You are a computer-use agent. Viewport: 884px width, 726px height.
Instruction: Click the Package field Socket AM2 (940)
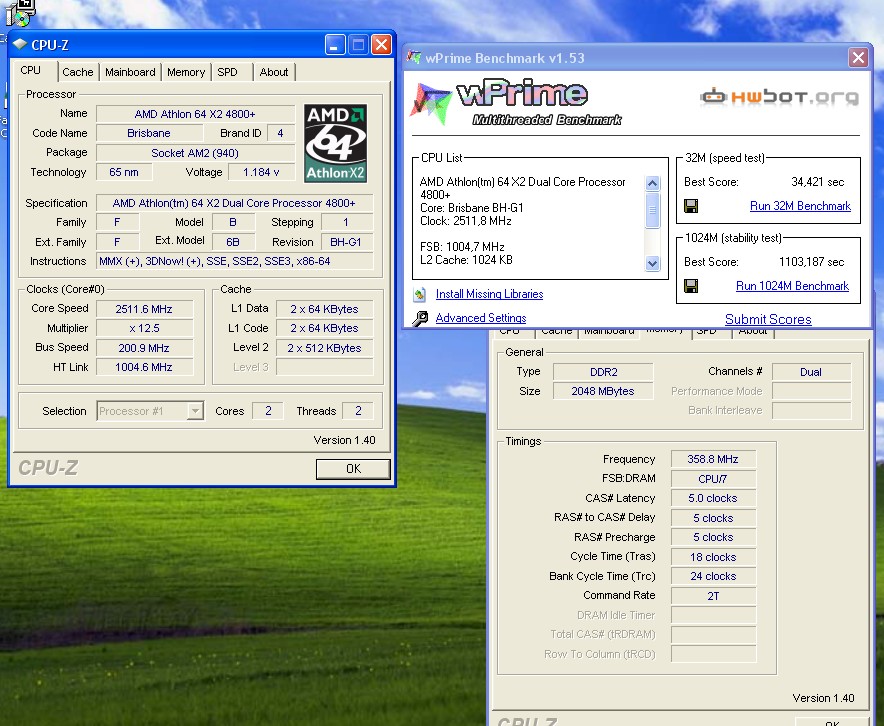tap(195, 153)
